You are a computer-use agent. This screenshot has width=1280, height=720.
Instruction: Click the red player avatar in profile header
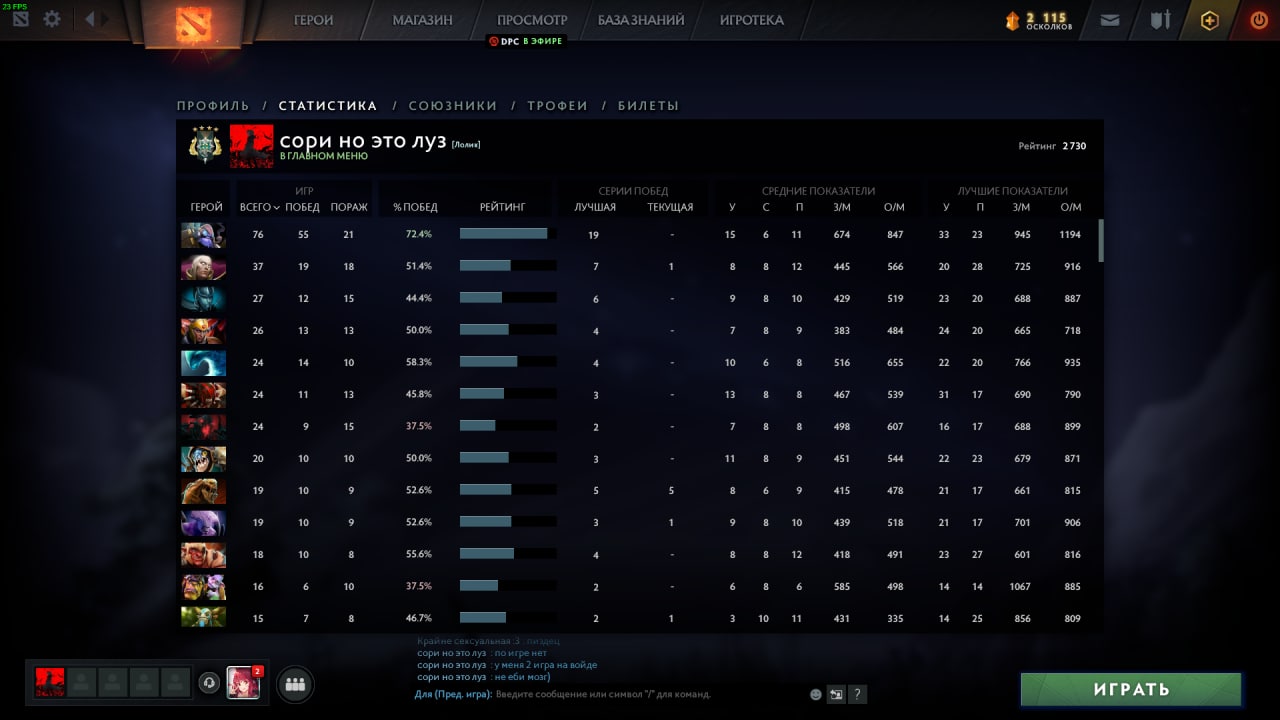coord(251,146)
